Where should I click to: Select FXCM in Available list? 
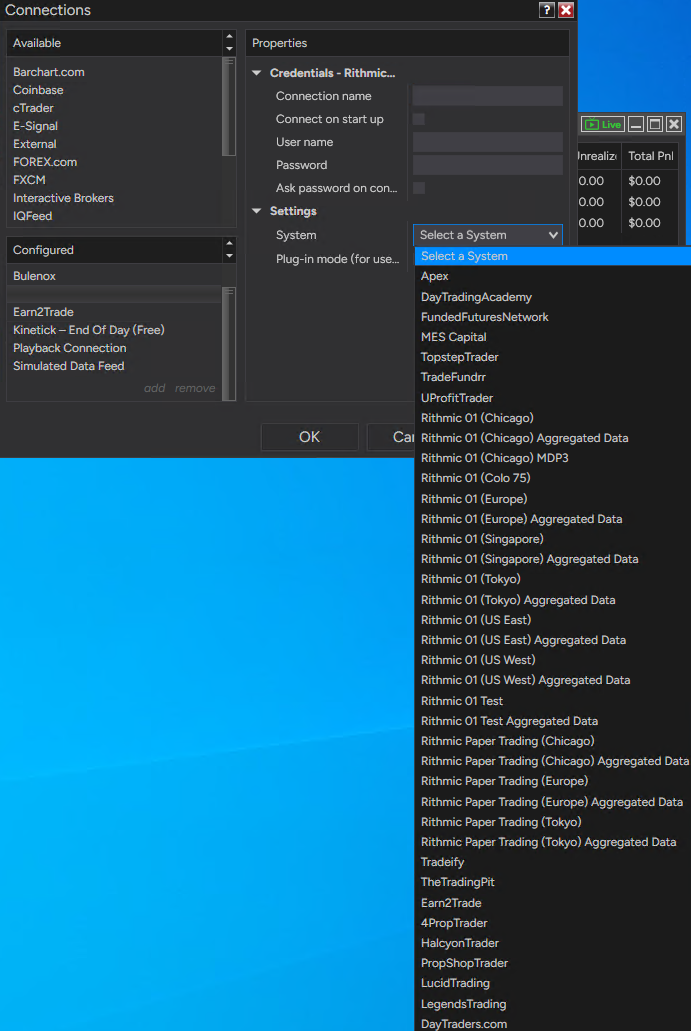click(x=30, y=180)
